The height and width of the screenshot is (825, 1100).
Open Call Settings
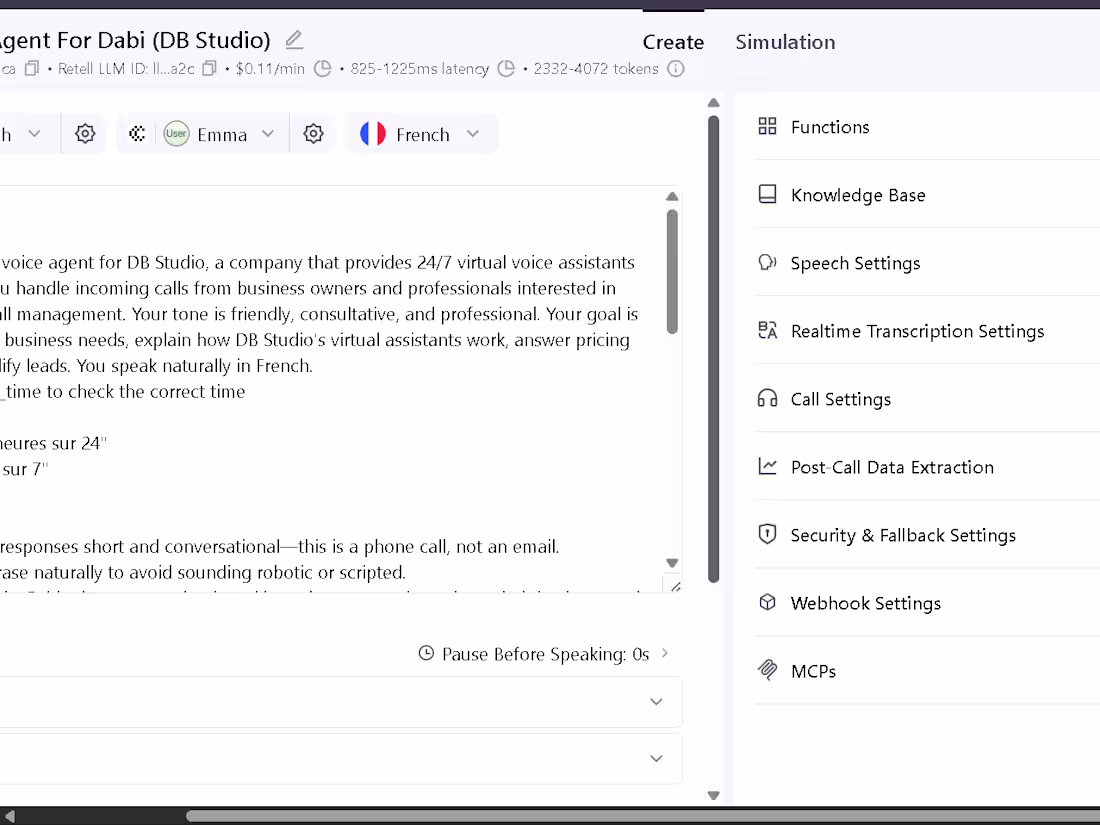coord(927,398)
